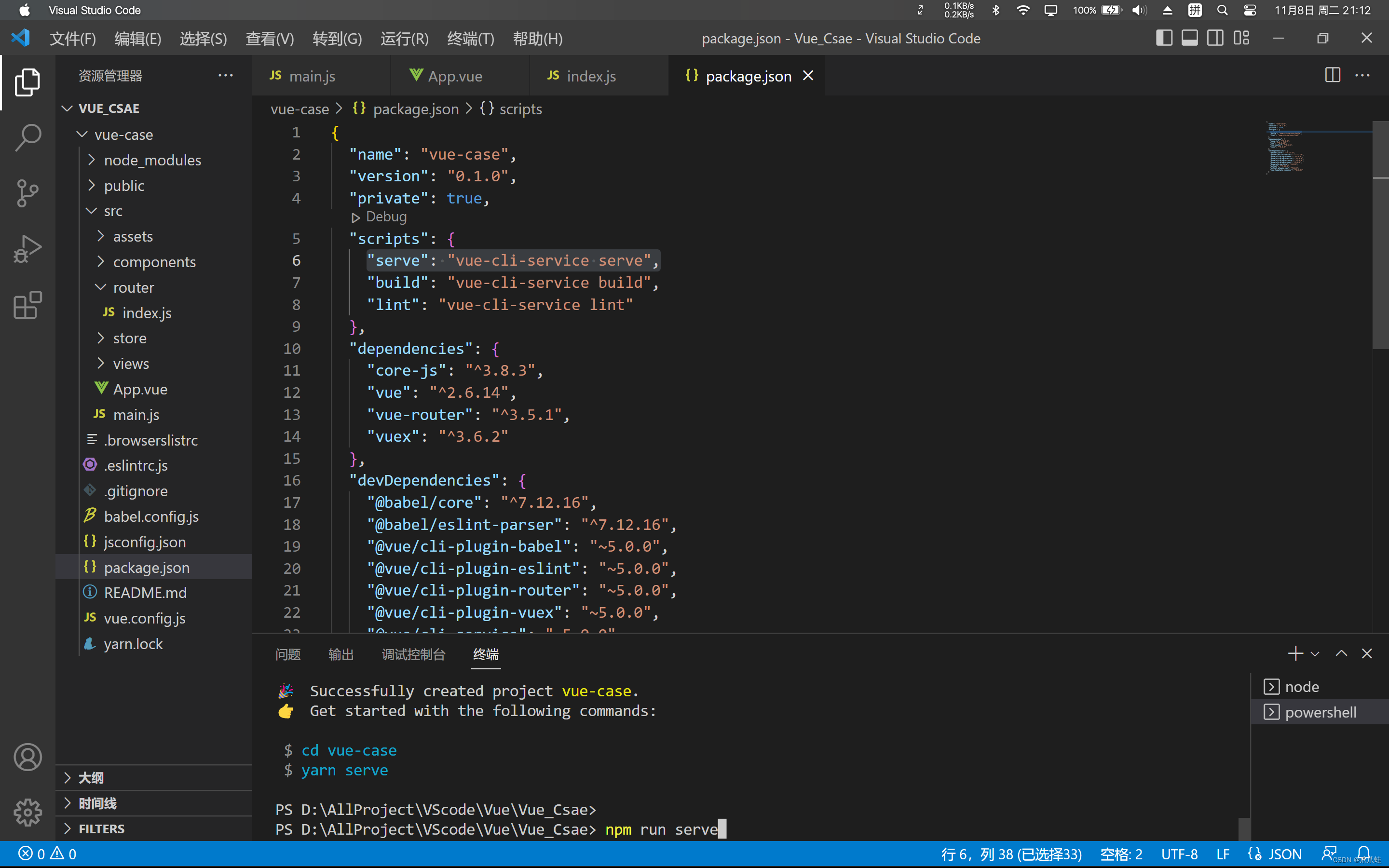Switch to the main.js tab
Screen dimensions: 1389x868
[x=321, y=76]
